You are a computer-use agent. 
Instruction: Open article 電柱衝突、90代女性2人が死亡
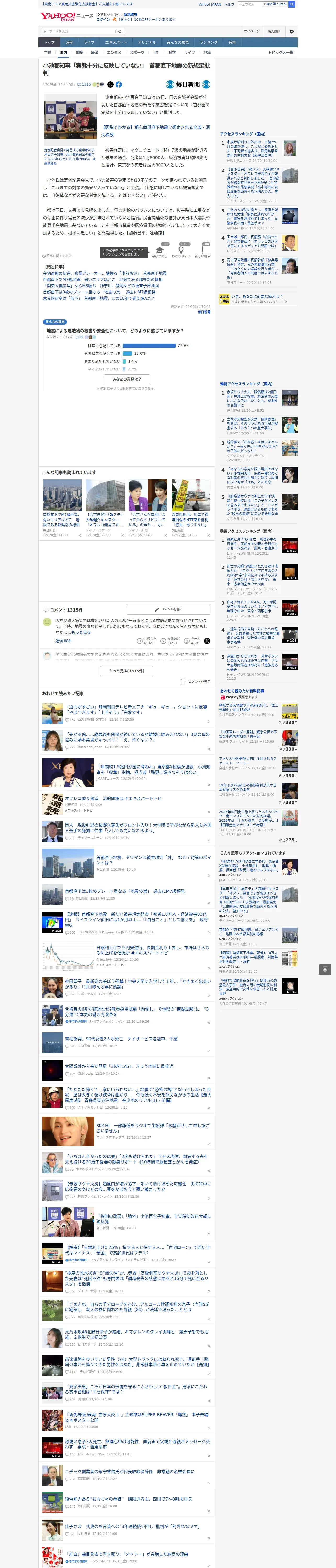pyautogui.click(x=121, y=1039)
